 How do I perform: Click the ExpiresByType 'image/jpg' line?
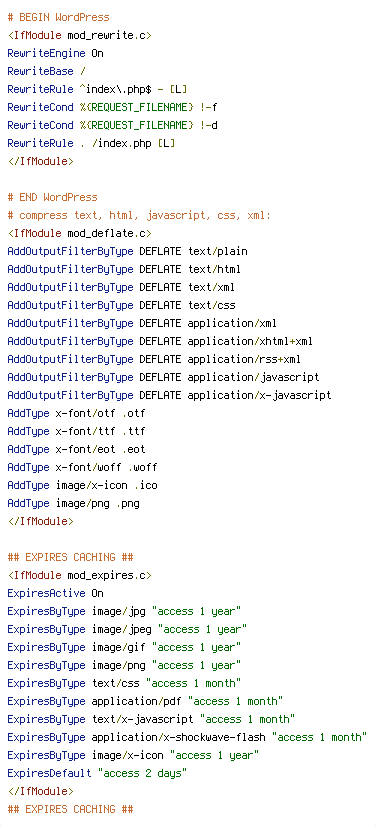[124, 611]
